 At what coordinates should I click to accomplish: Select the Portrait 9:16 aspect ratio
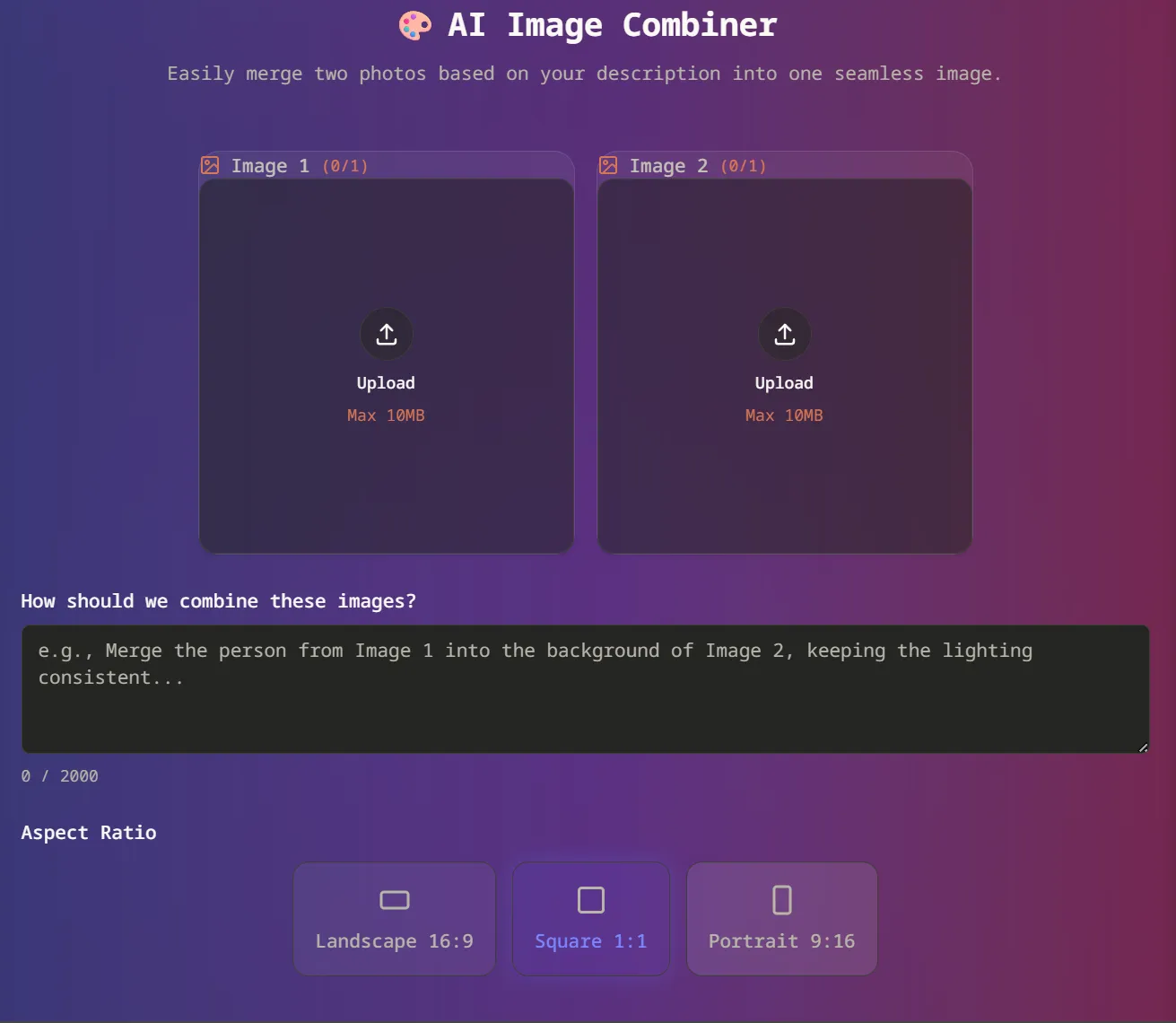(x=781, y=918)
